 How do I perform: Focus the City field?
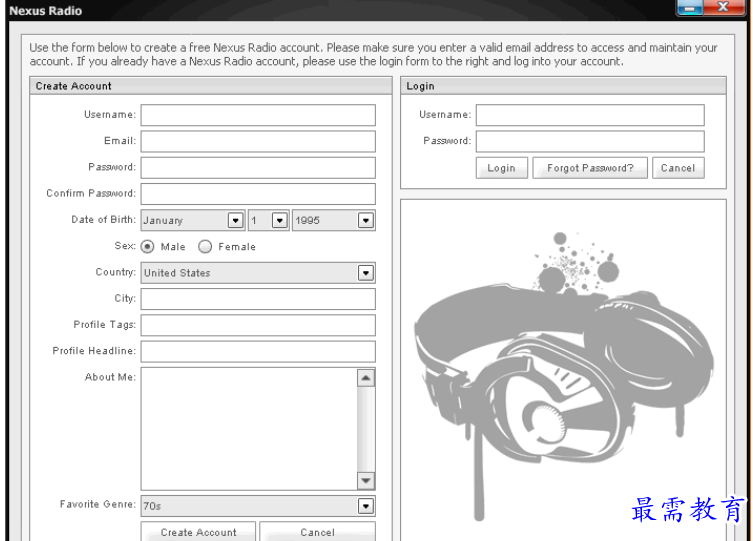258,299
